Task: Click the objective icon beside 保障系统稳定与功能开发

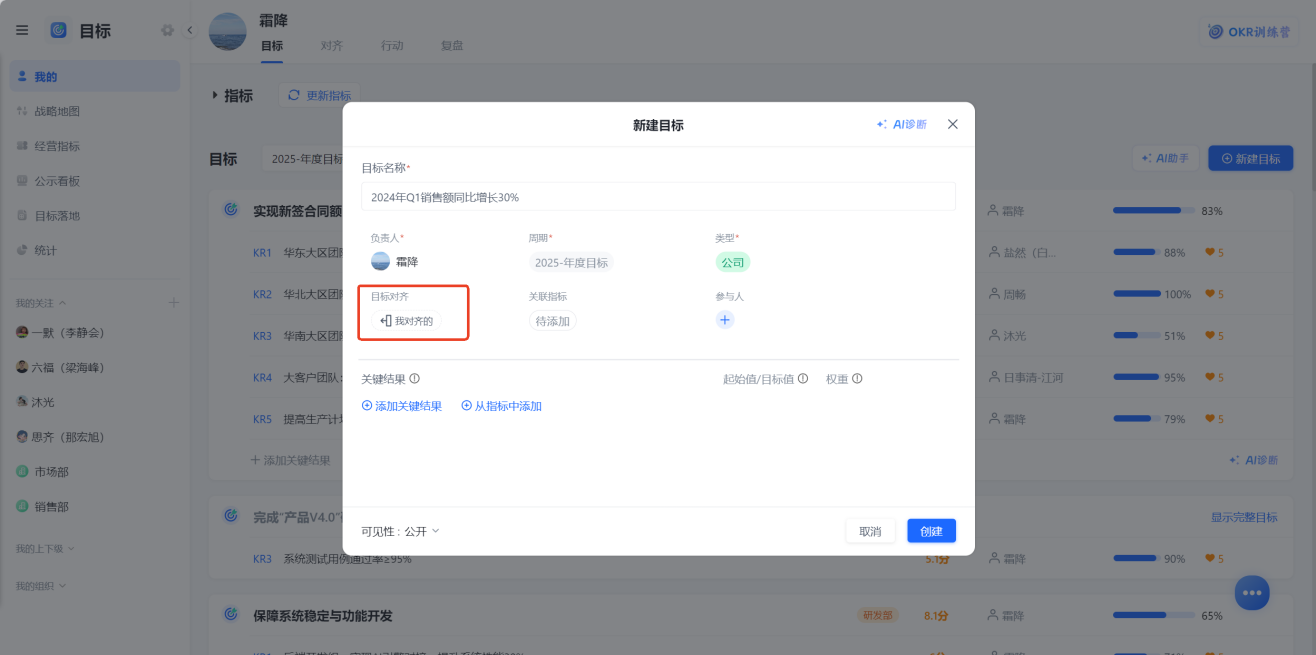Action: (231, 615)
